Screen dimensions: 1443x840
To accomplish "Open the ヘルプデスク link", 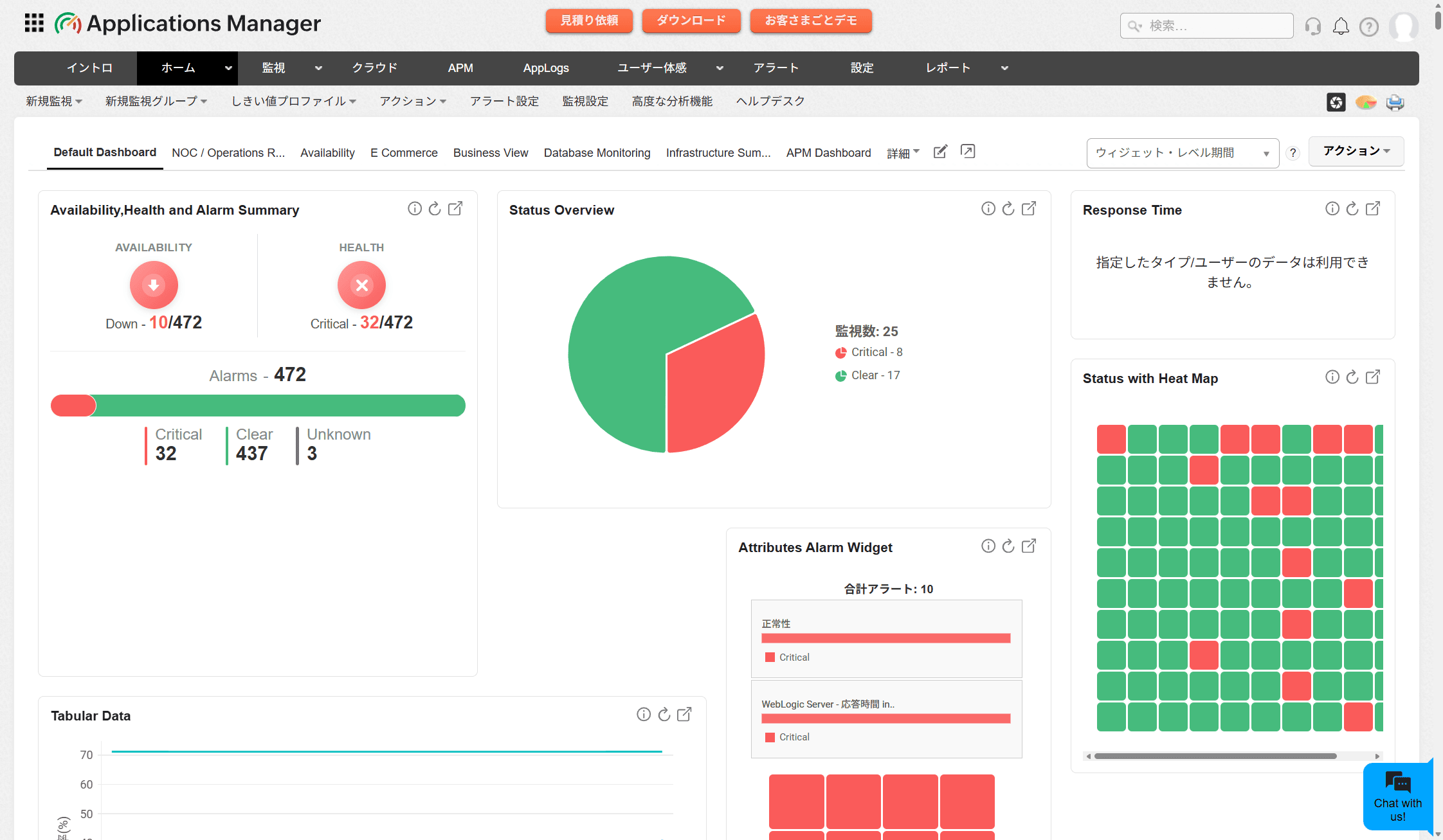I will click(x=770, y=102).
